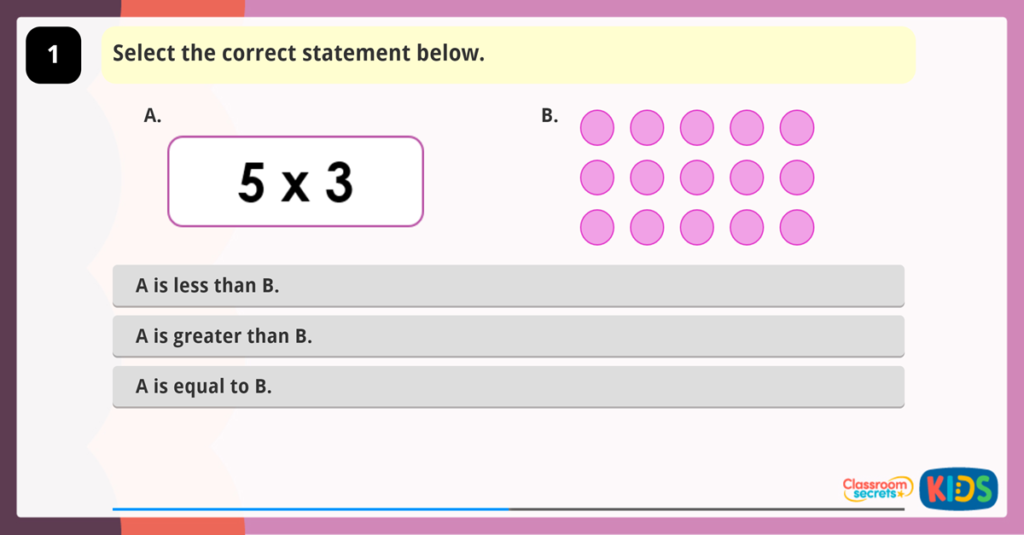Click the bottom-left pink dot in the array
The height and width of the screenshot is (535, 1024).
[x=597, y=228]
